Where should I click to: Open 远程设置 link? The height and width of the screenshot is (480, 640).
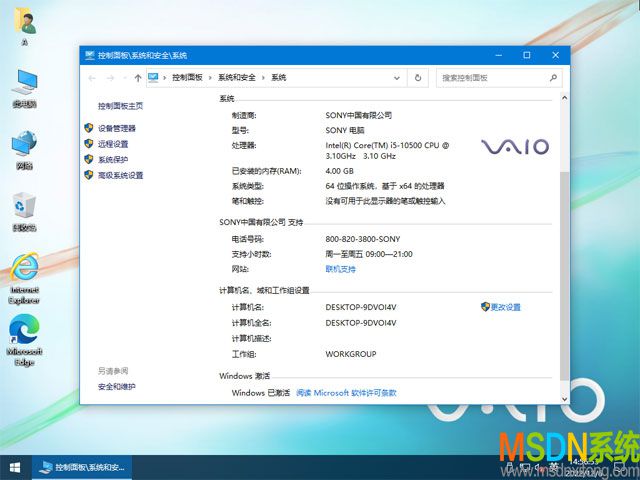(x=113, y=144)
